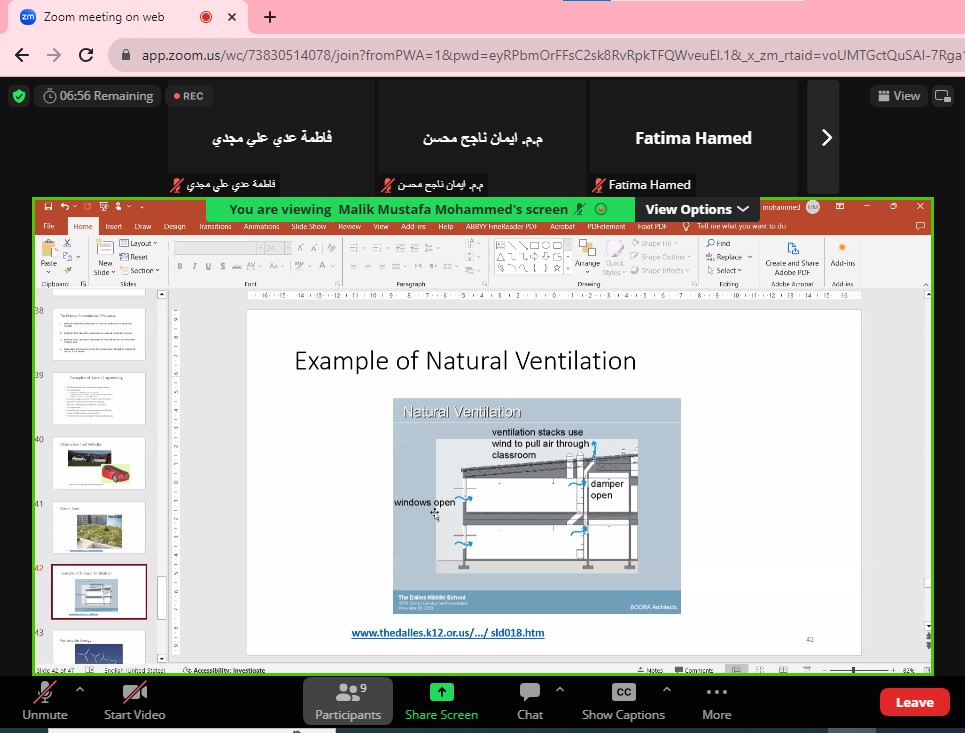This screenshot has height=733, width=965.
Task: Expand audio options arrow beside Unmute
Action: click(x=79, y=689)
